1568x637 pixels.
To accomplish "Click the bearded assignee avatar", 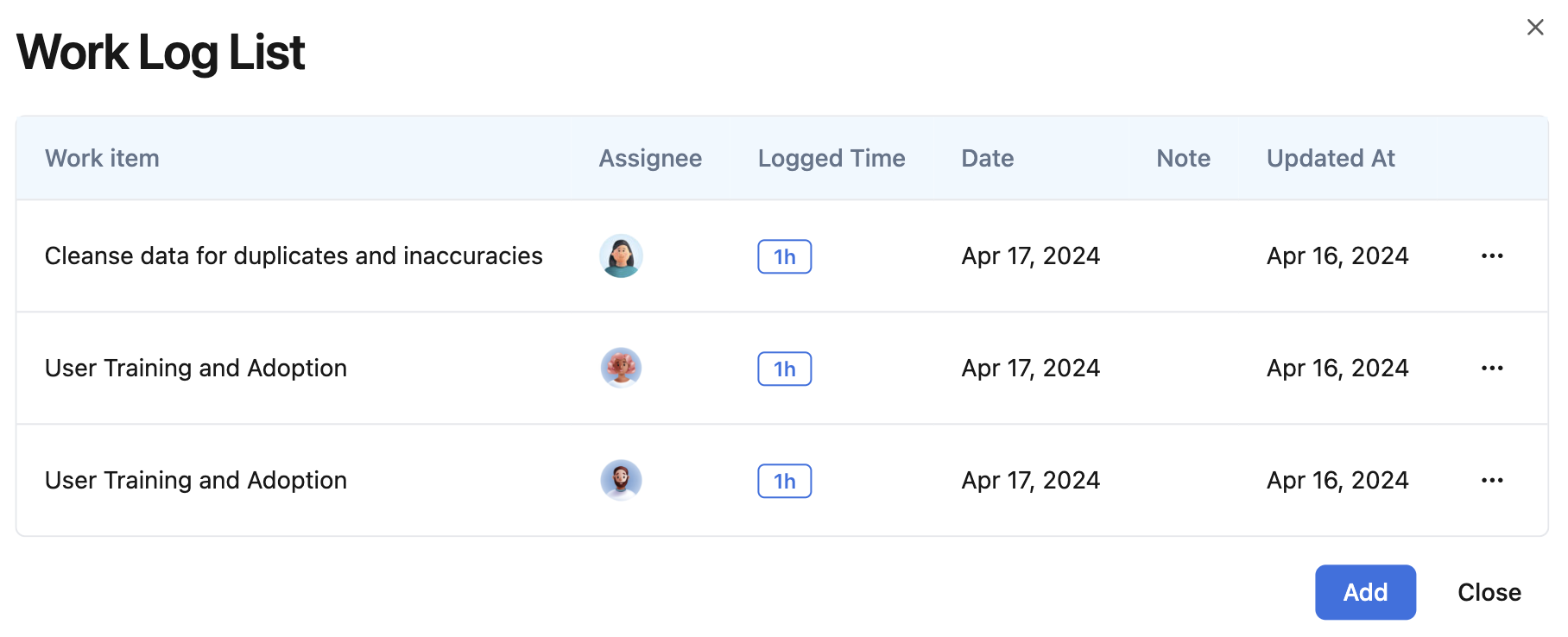I will pyautogui.click(x=621, y=481).
